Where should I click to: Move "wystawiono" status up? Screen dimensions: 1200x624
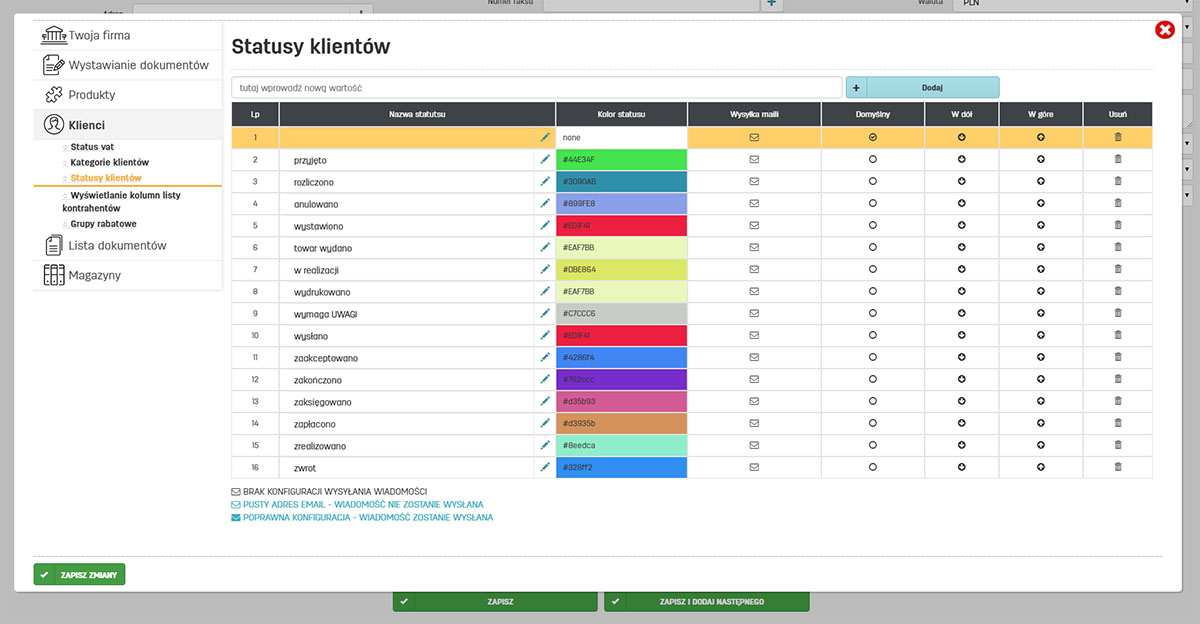(1040, 225)
